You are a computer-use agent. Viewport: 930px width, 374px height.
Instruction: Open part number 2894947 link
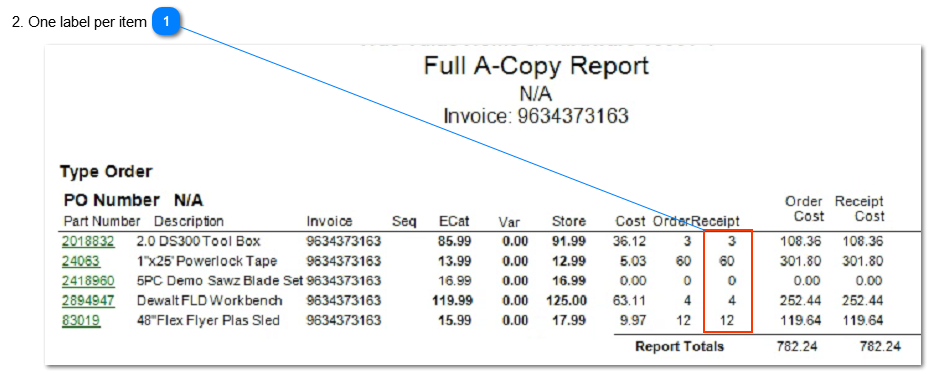[88, 301]
